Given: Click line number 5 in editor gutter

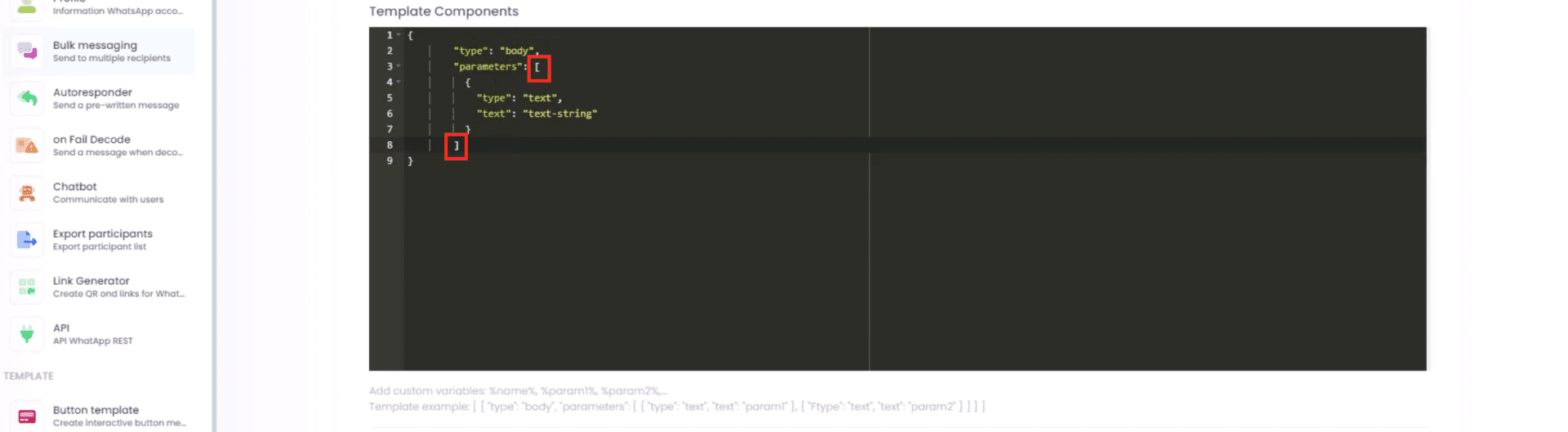Looking at the screenshot, I should click(x=390, y=98).
